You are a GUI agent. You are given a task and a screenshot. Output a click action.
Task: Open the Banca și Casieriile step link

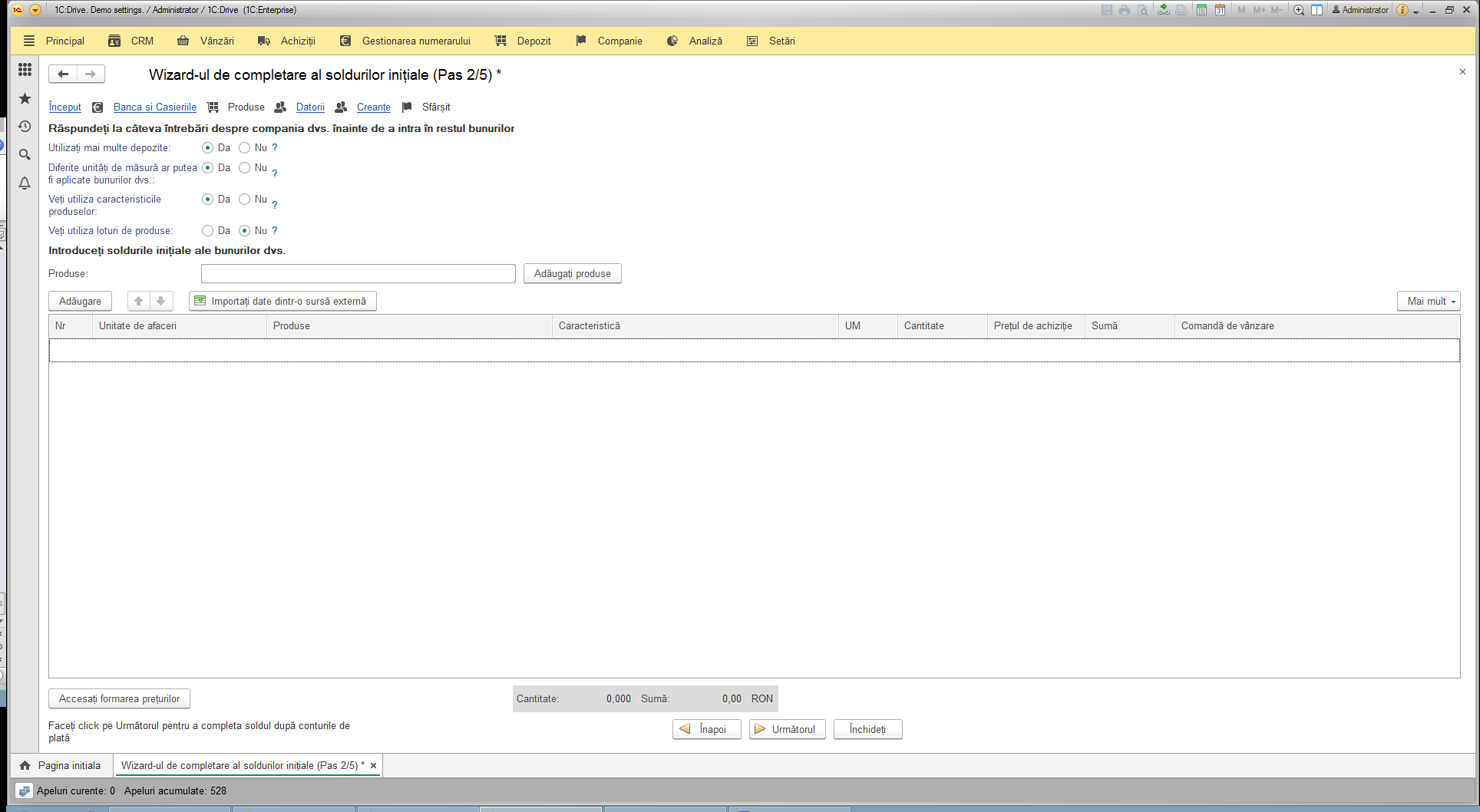click(155, 107)
